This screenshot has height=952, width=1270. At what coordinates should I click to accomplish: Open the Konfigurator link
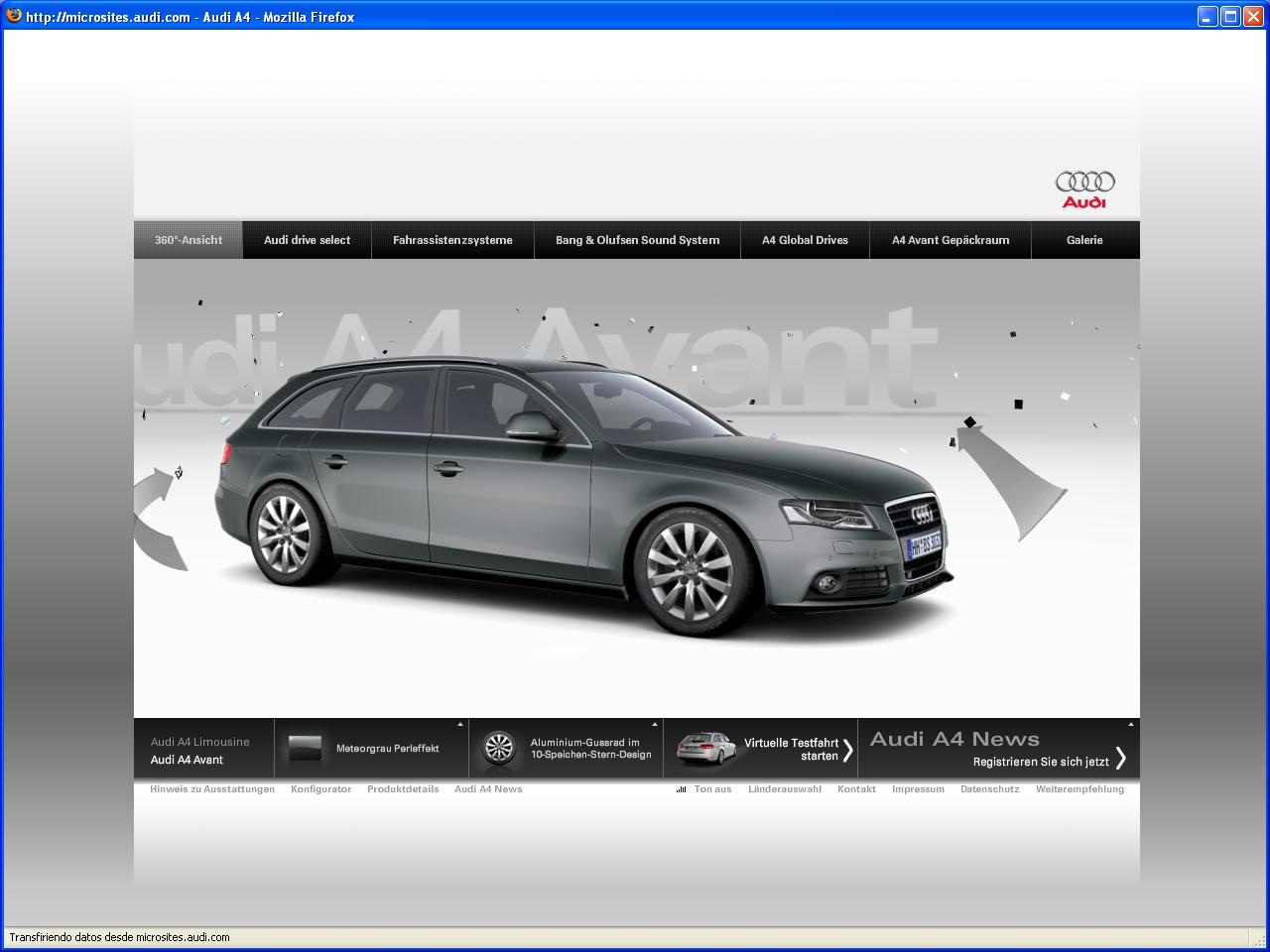point(320,789)
